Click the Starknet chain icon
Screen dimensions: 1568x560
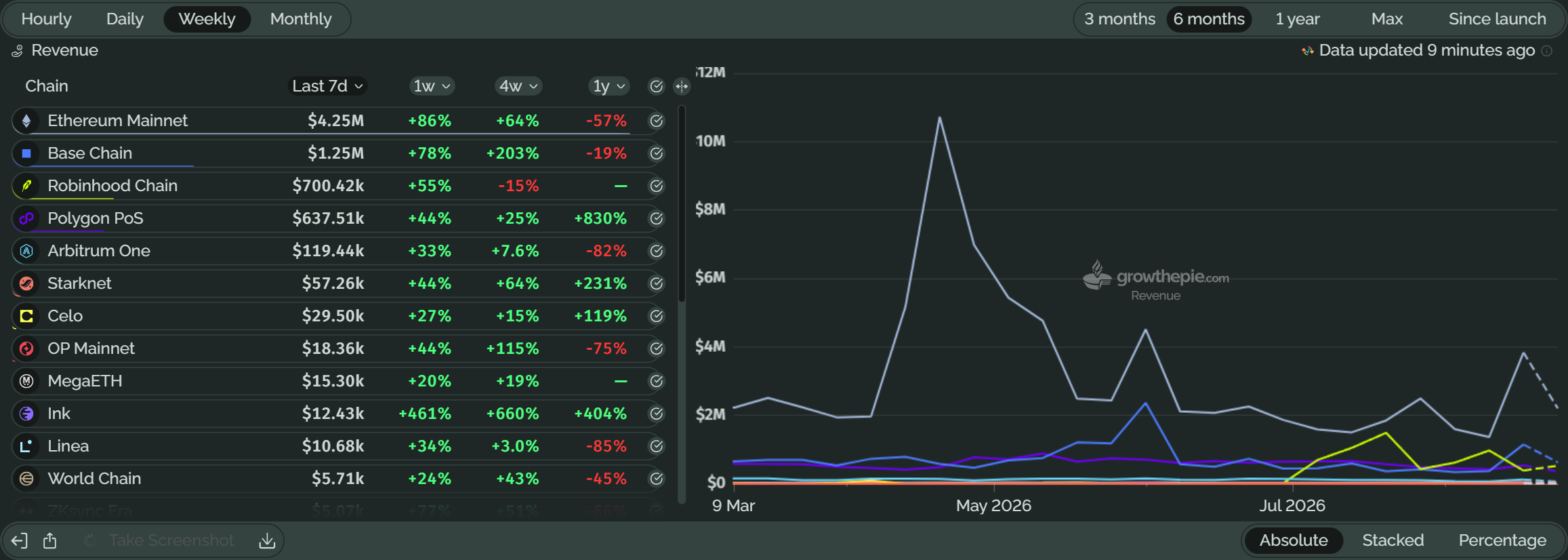click(x=26, y=283)
